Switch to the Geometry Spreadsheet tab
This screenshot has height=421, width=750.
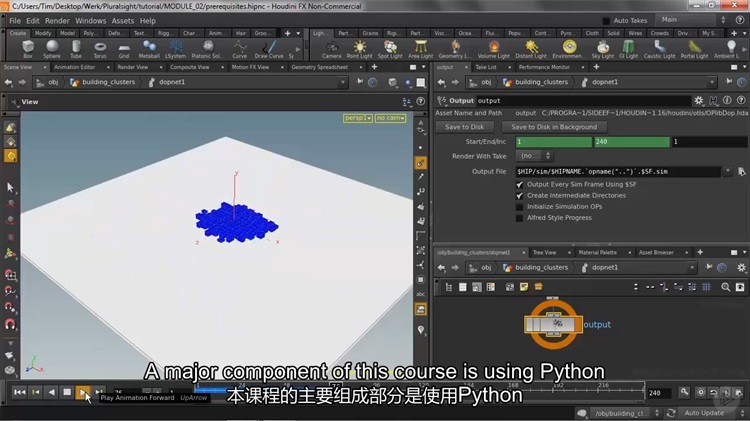coord(320,67)
